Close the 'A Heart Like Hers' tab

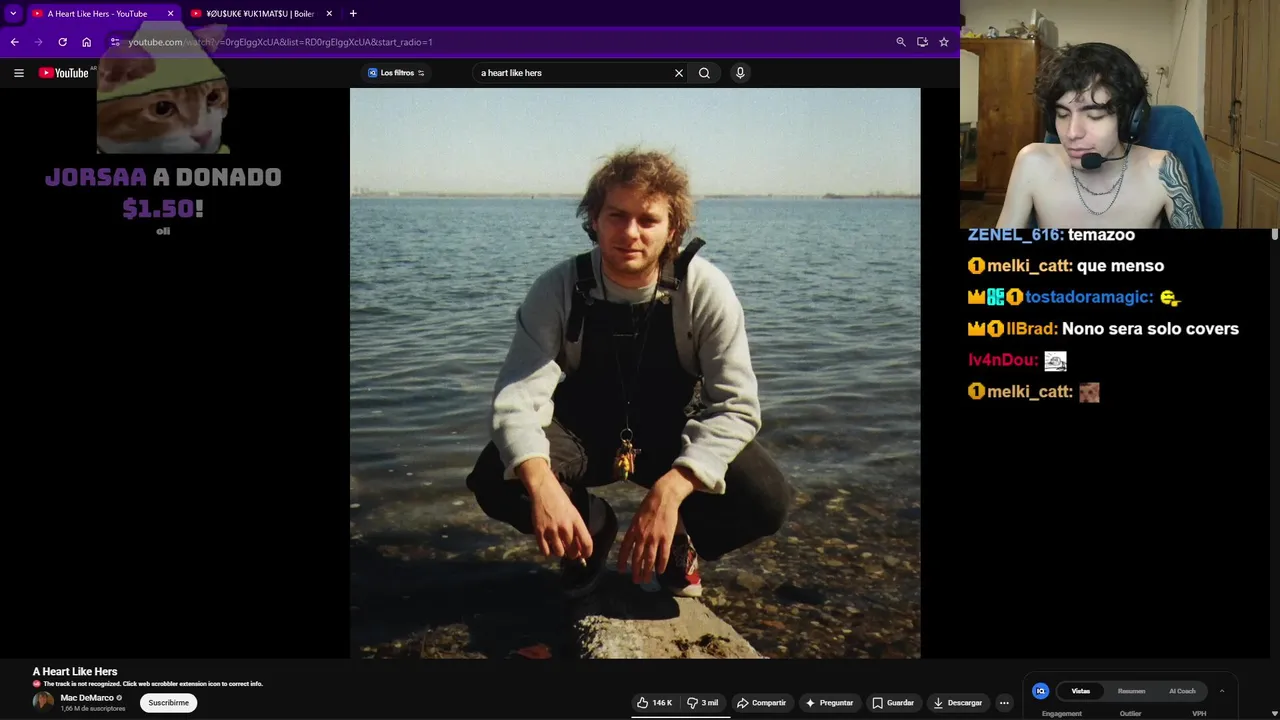pyautogui.click(x=171, y=14)
